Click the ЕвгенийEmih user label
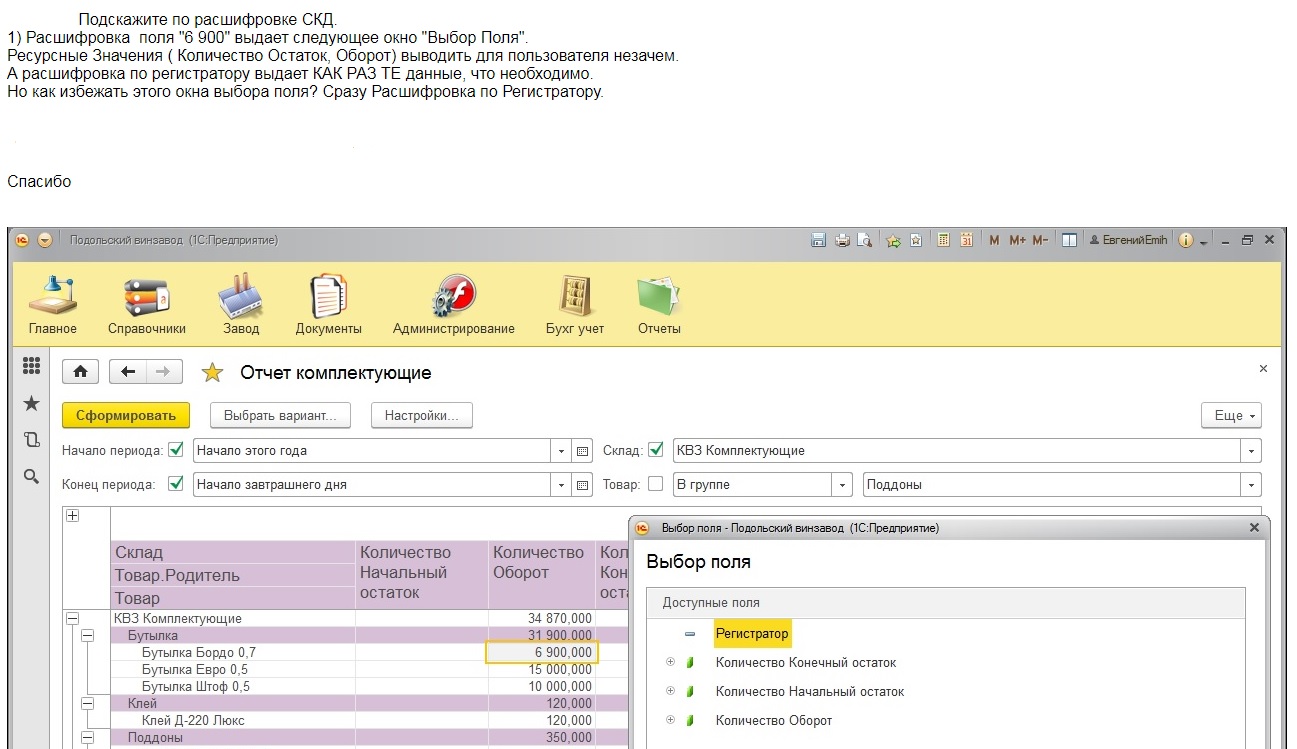 click(x=1128, y=241)
